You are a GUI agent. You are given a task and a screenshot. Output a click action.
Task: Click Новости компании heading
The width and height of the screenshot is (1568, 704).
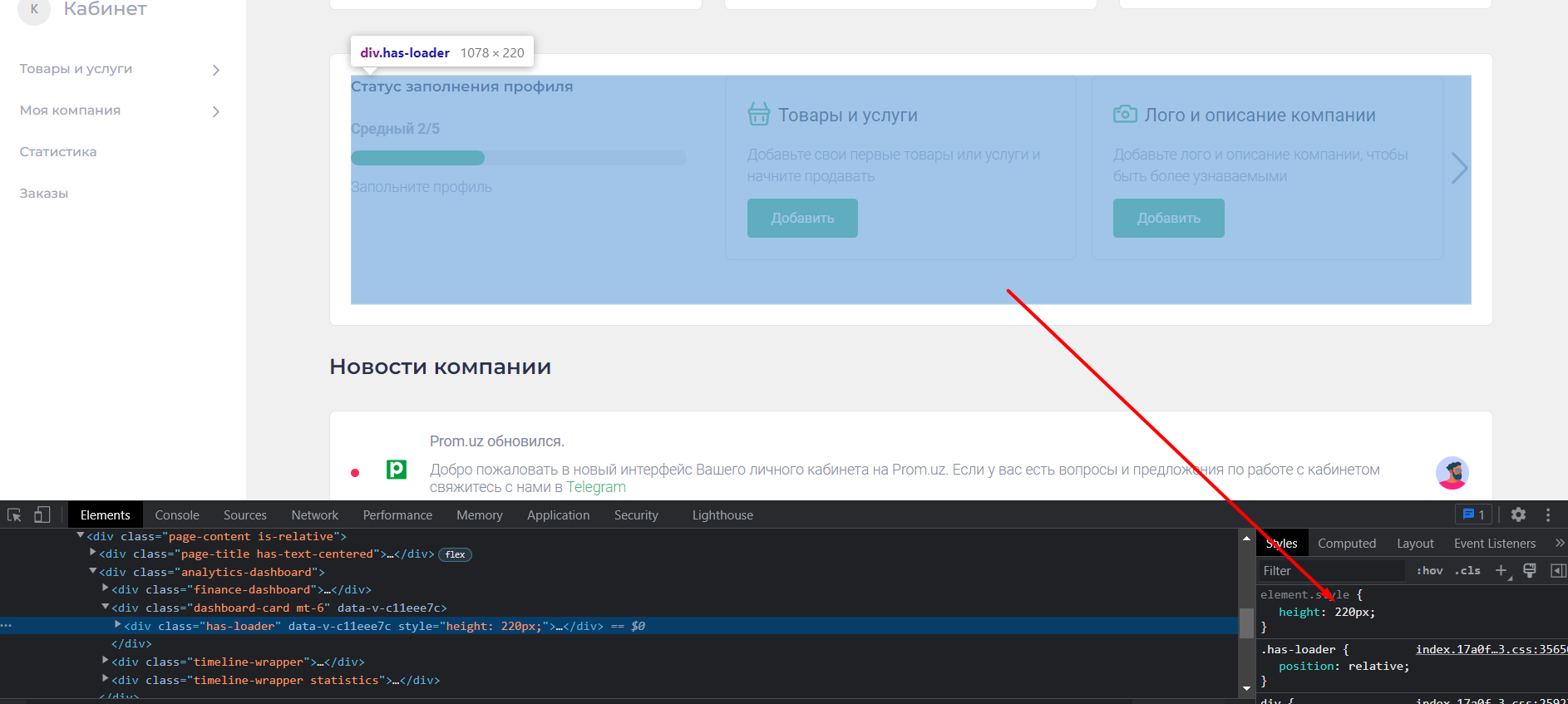[440, 367]
